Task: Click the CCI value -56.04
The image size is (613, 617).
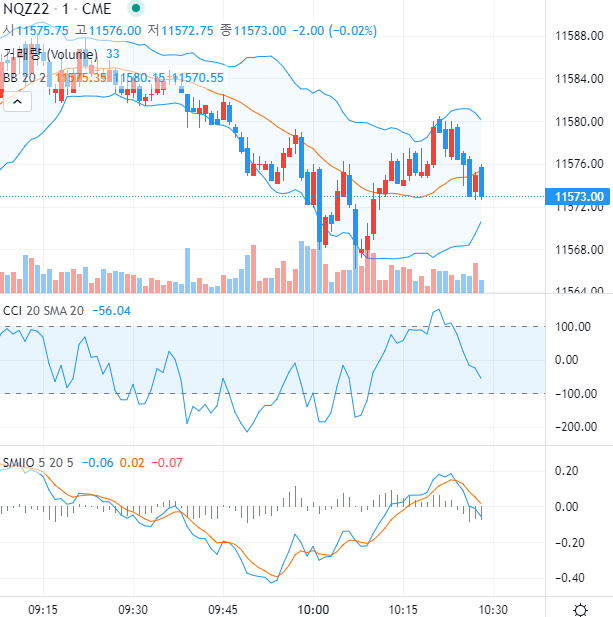Action: pyautogui.click(x=113, y=311)
